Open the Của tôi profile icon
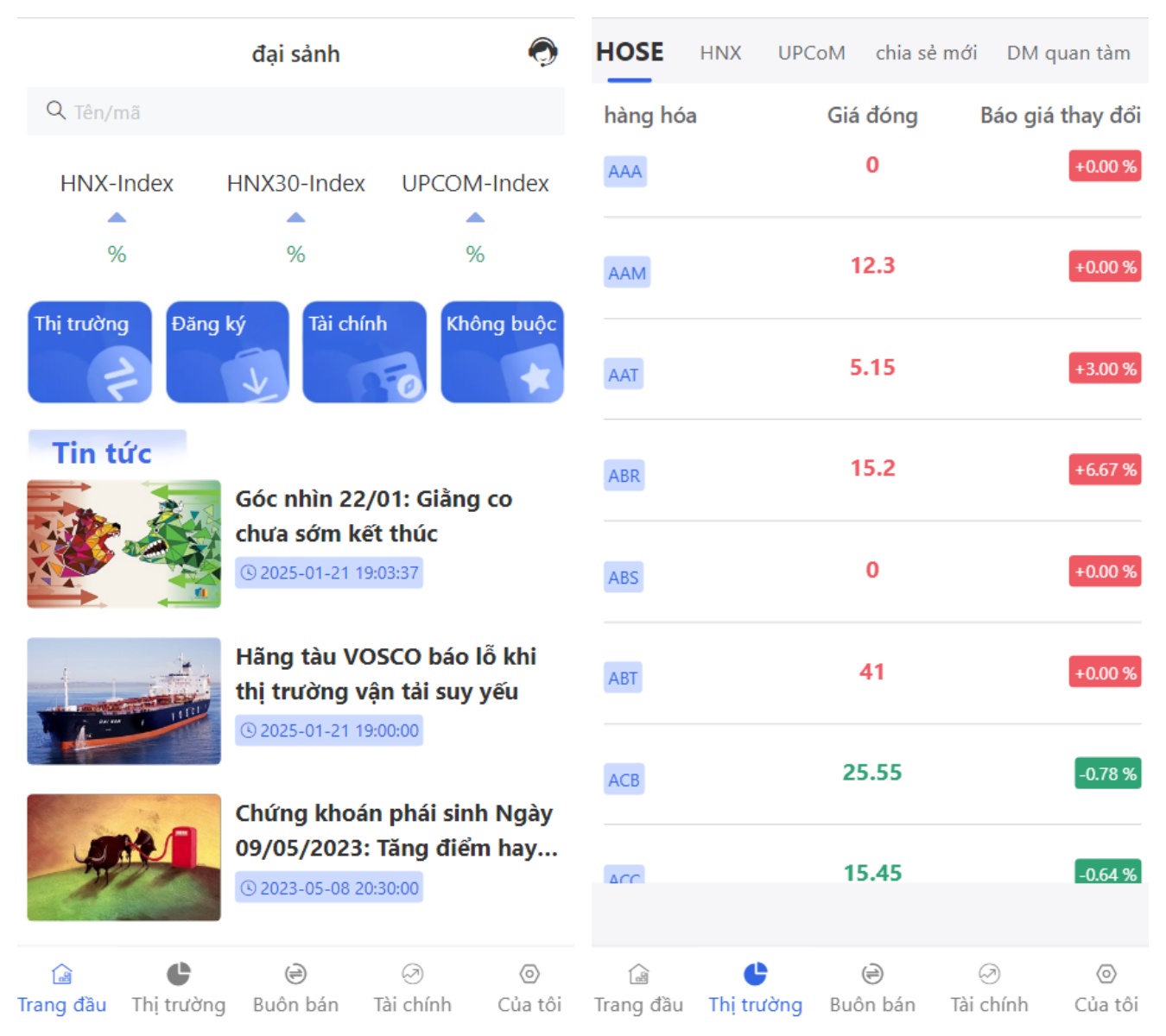The width and height of the screenshot is (1166, 1036). point(529,974)
